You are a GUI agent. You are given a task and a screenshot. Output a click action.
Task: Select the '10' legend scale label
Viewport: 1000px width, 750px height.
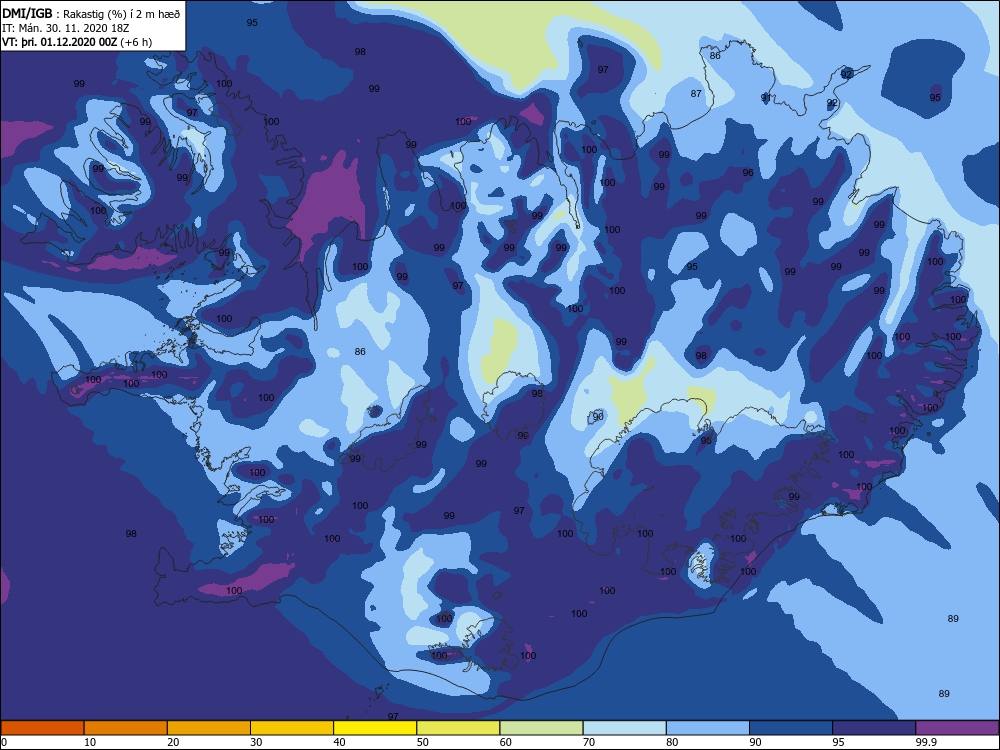coord(90,742)
